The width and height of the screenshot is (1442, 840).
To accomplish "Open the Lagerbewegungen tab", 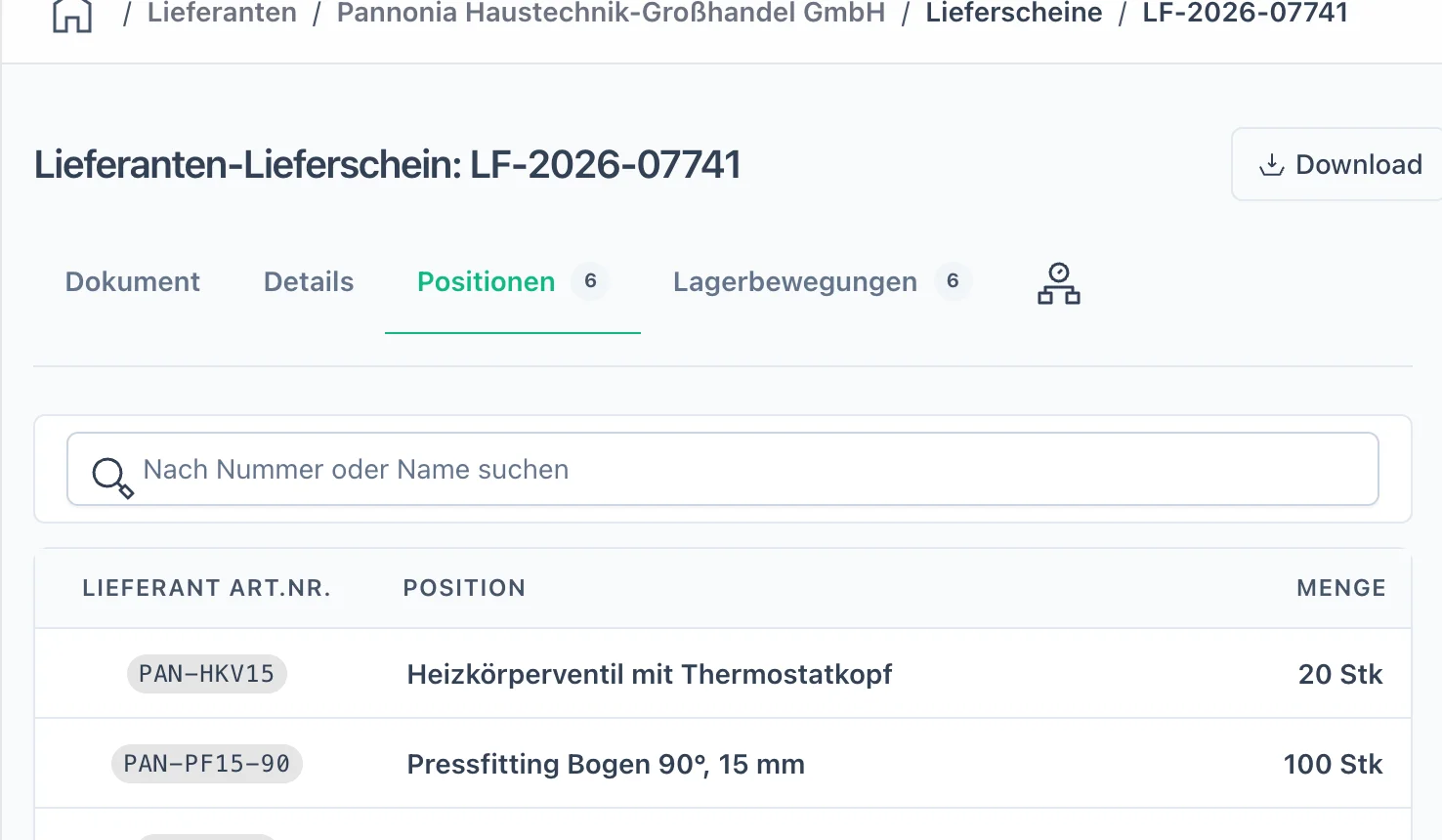I will point(822,282).
